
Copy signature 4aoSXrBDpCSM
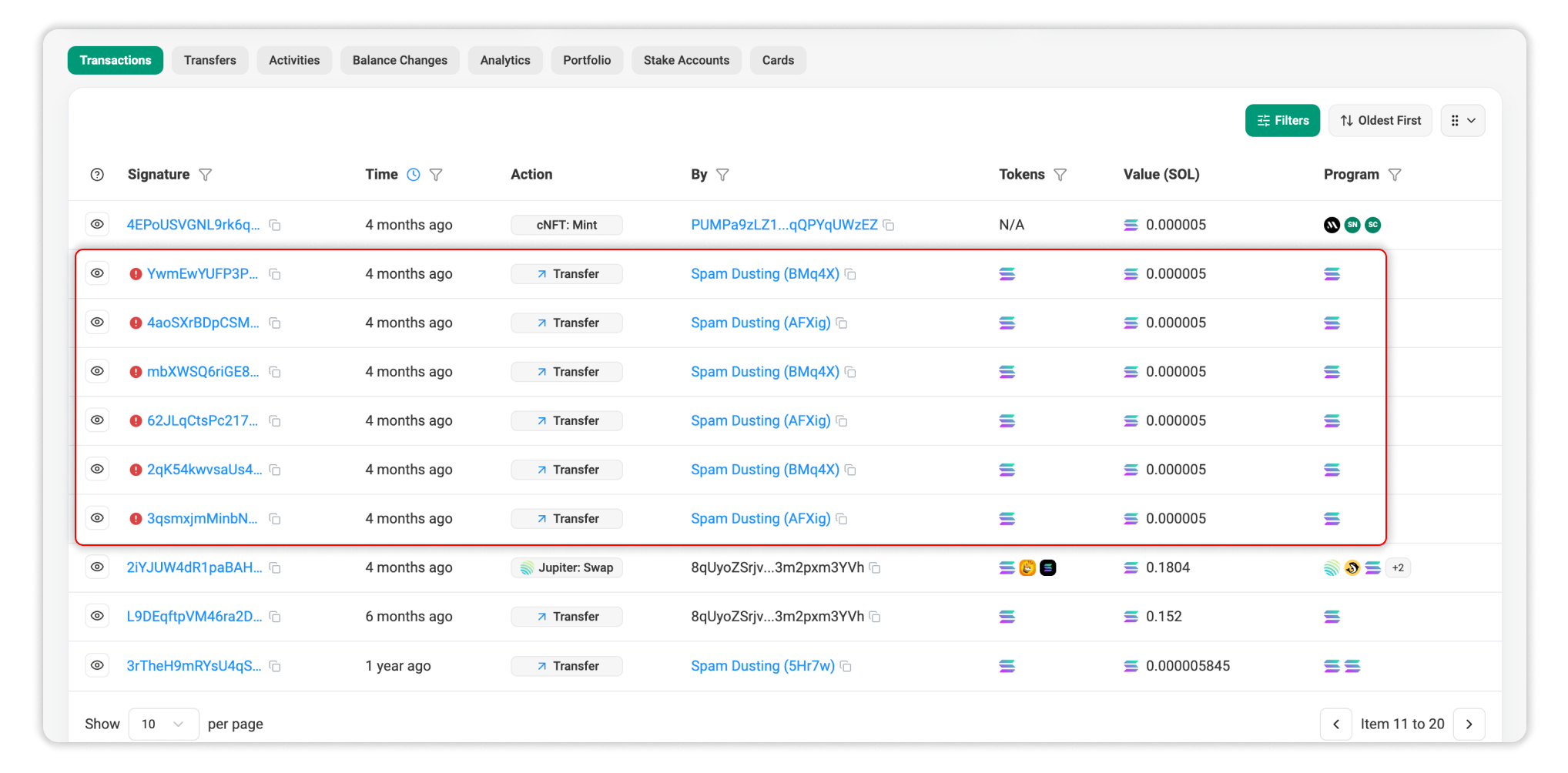[x=275, y=323]
